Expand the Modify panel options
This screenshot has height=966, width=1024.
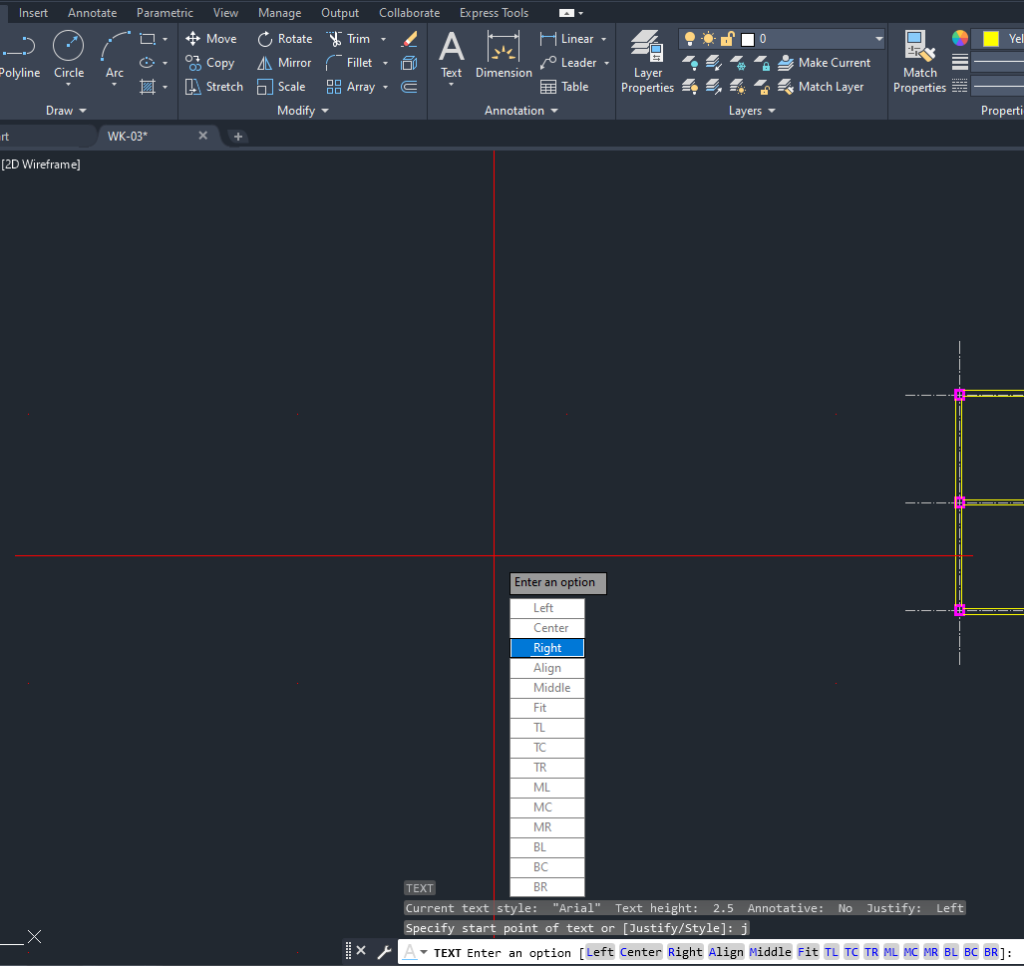303,111
